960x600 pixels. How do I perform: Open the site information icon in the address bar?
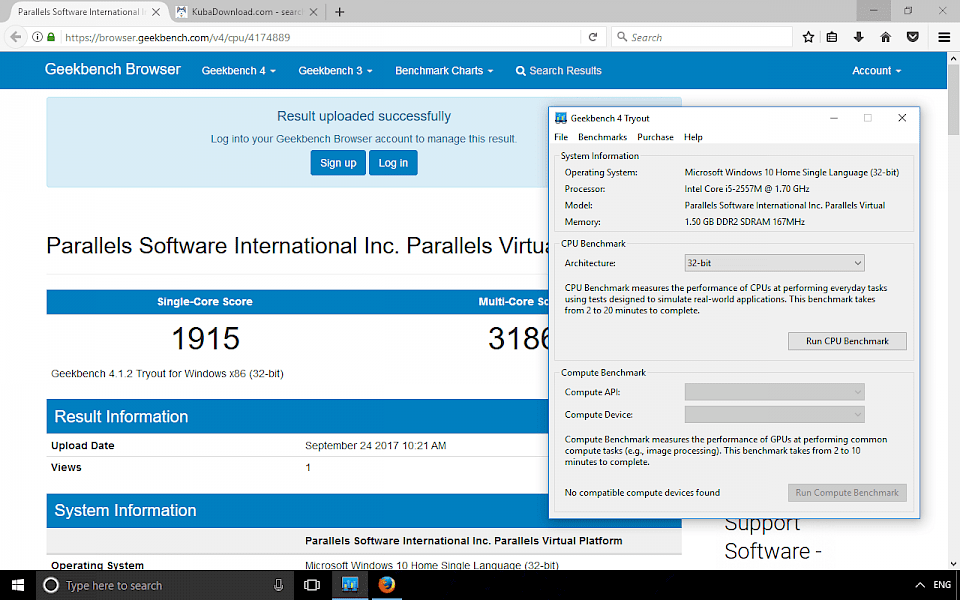[x=37, y=37]
